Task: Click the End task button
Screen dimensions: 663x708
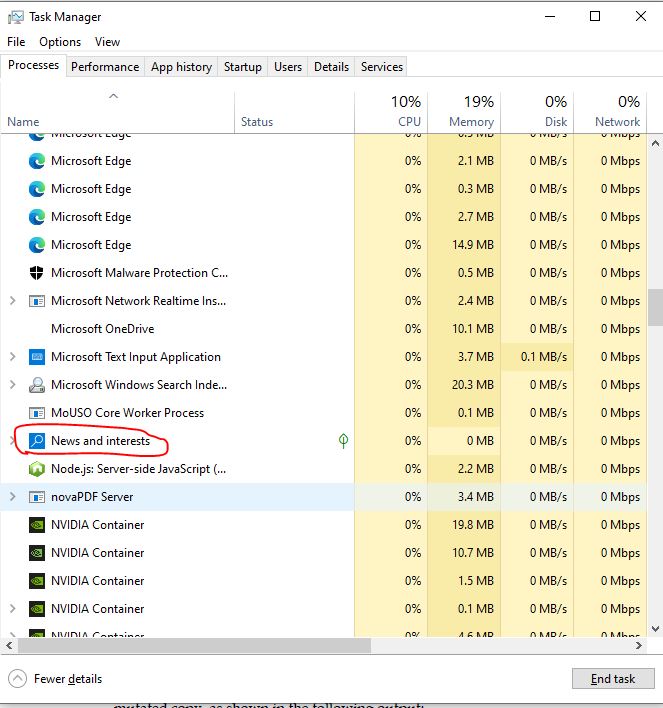Action: point(613,679)
